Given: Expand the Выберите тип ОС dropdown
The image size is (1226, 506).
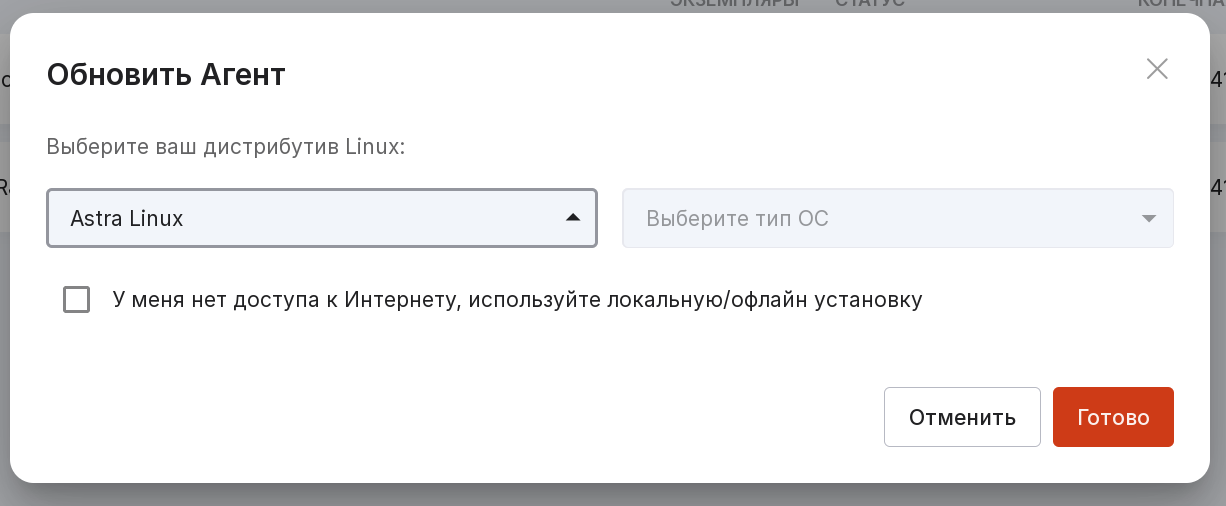Looking at the screenshot, I should [897, 218].
